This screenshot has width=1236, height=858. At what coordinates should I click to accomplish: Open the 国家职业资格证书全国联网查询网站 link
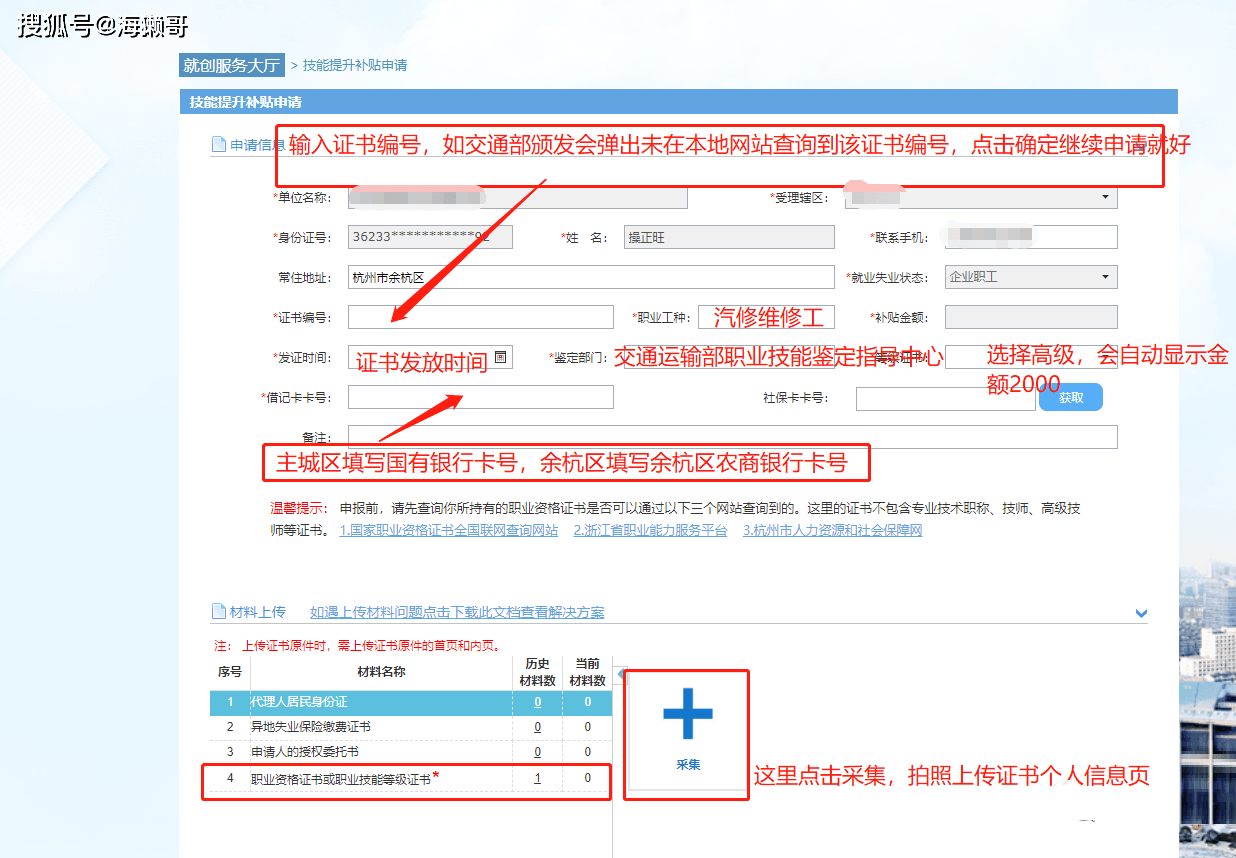[x=448, y=531]
